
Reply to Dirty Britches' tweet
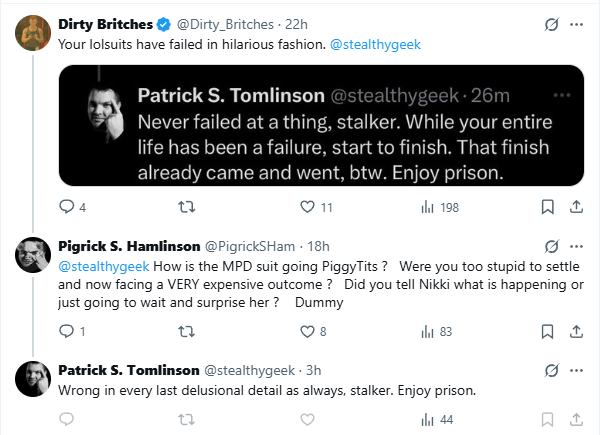click(x=67, y=207)
